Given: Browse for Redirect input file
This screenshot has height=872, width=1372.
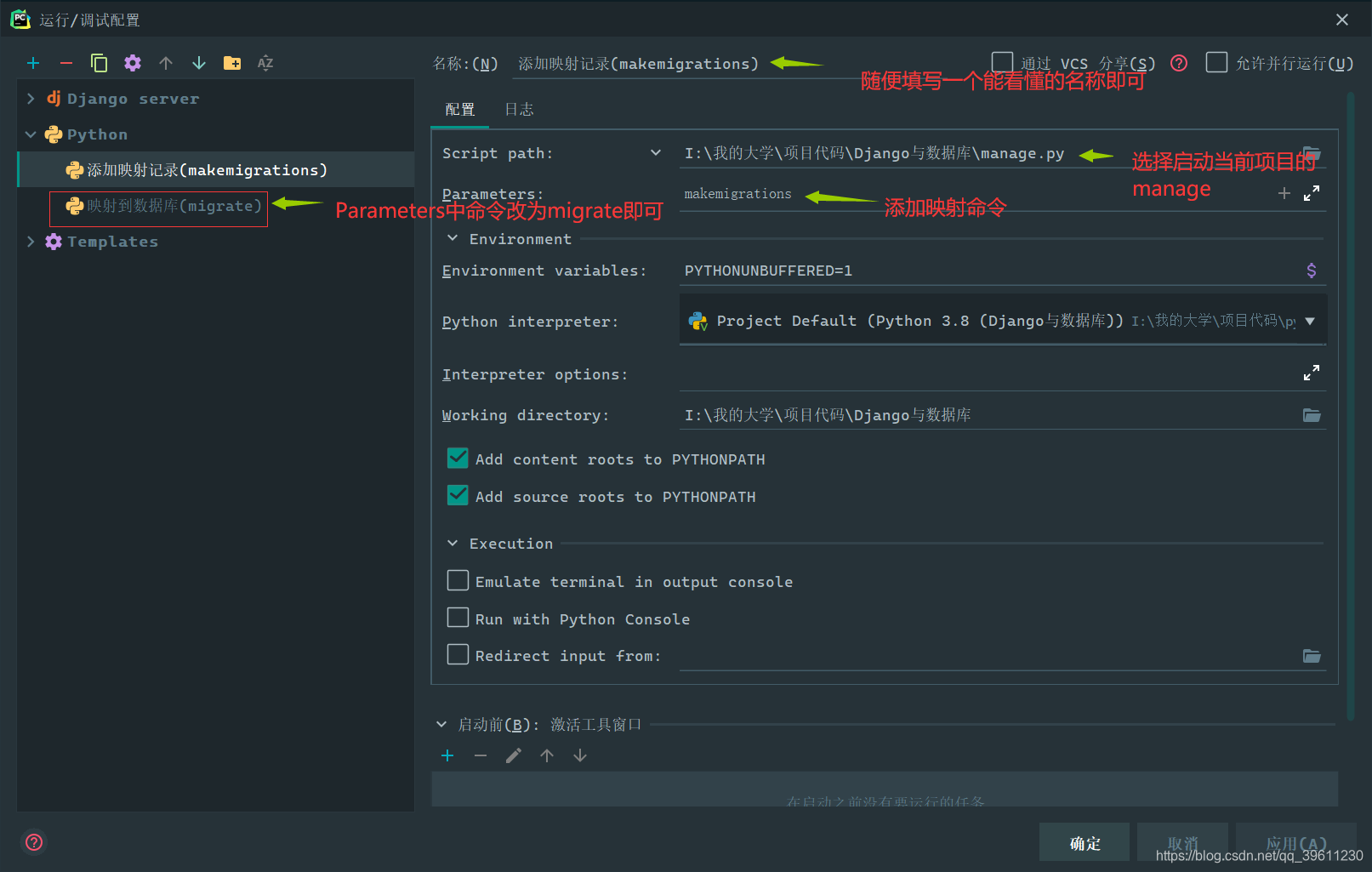Looking at the screenshot, I should 1312,656.
